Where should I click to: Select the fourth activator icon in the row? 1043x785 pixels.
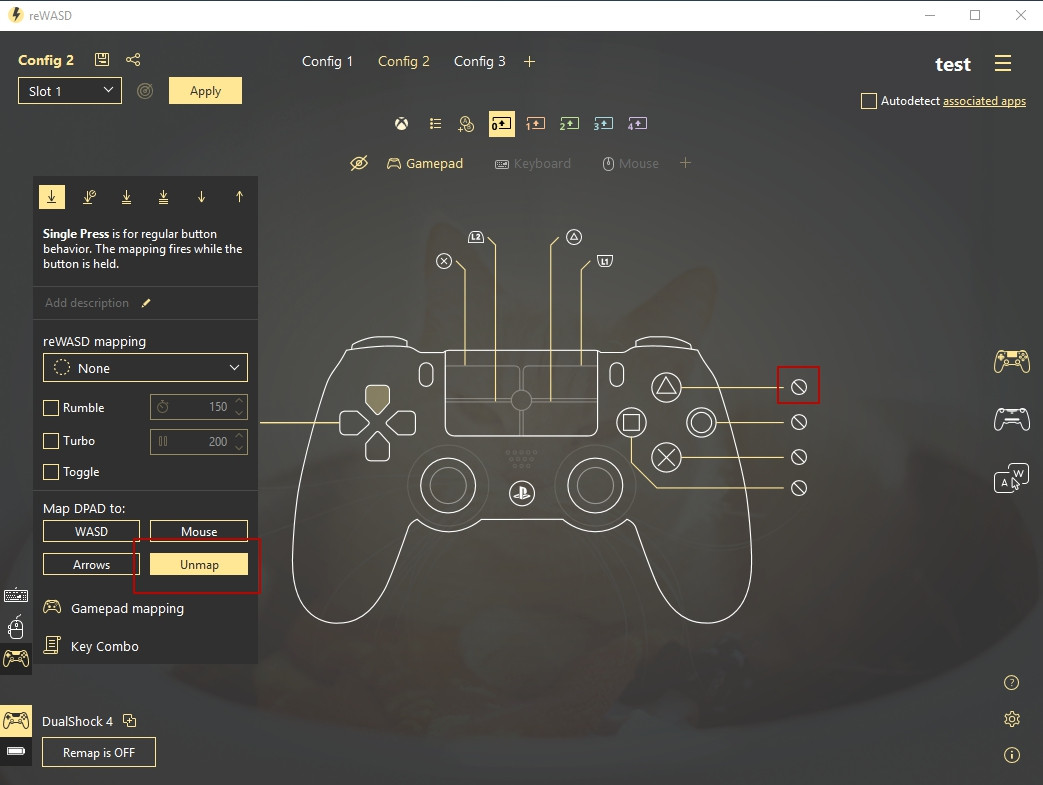(x=164, y=197)
